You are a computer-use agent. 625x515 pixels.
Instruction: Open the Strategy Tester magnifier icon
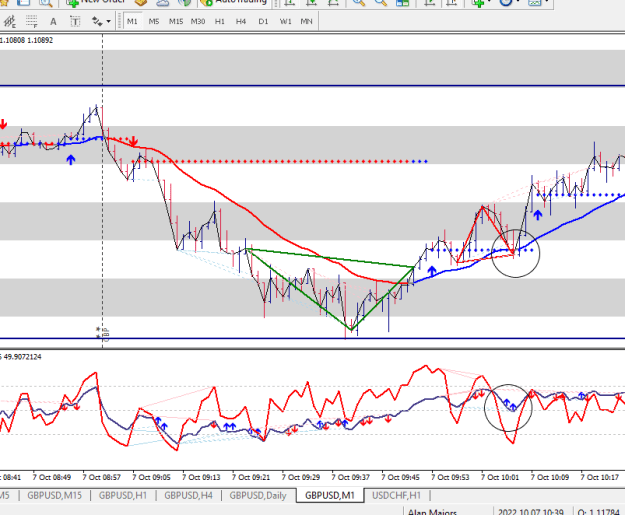45,3
